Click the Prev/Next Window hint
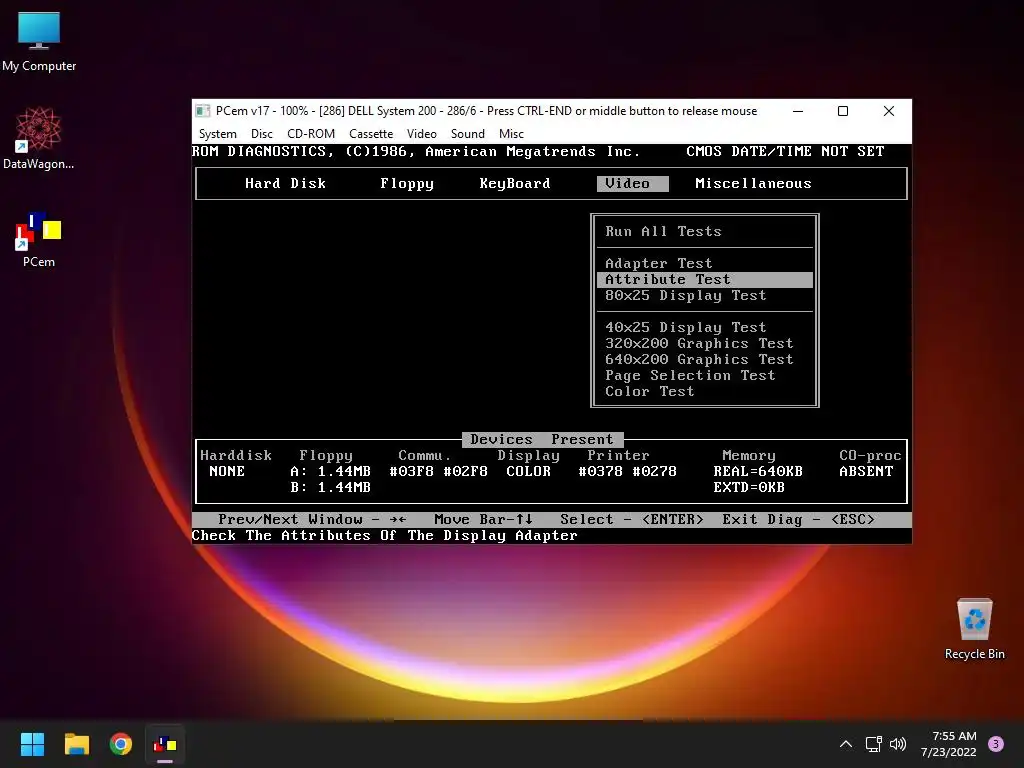Viewport: 1024px width, 768px height. pyautogui.click(x=312, y=519)
